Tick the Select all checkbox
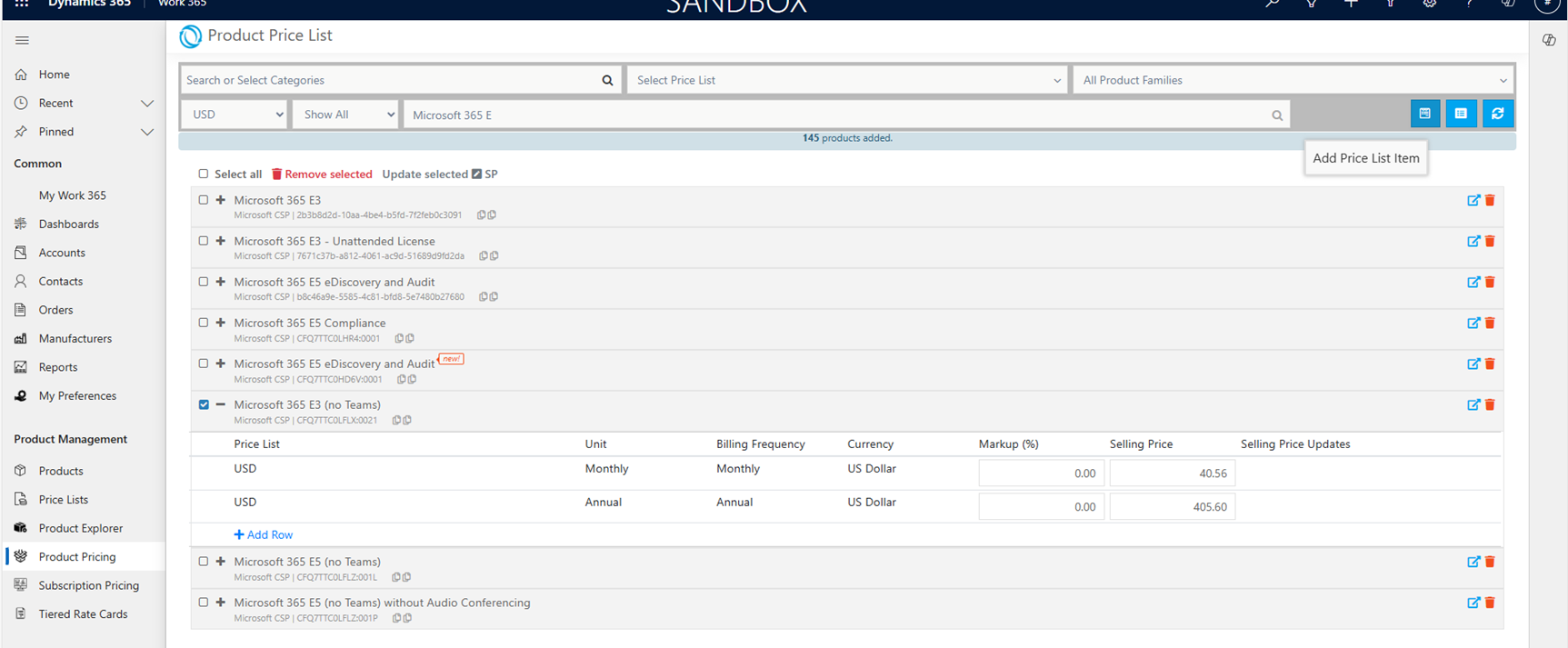The height and width of the screenshot is (648, 1568). (x=204, y=174)
